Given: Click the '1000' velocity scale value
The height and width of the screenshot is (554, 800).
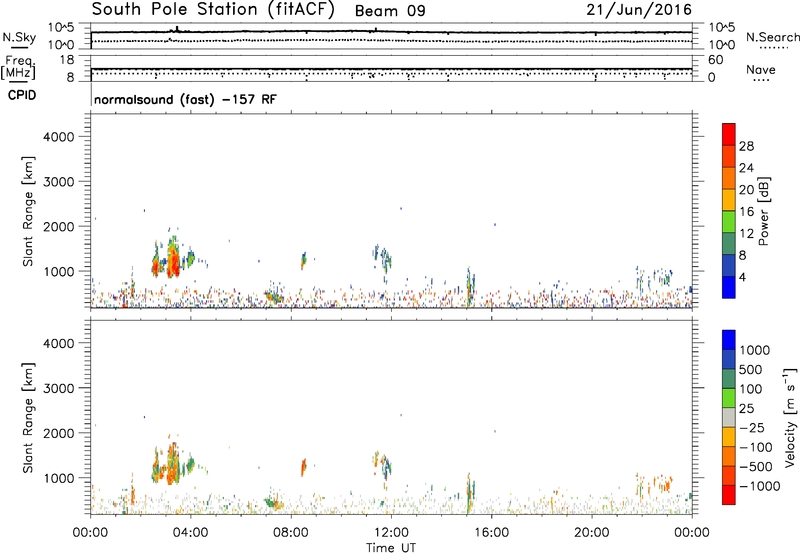Looking at the screenshot, I should pos(754,350).
